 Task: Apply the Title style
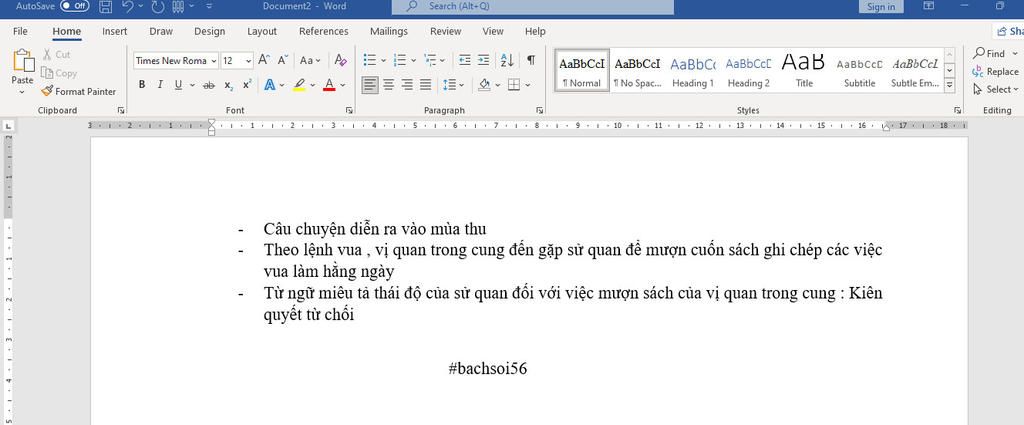tap(804, 71)
